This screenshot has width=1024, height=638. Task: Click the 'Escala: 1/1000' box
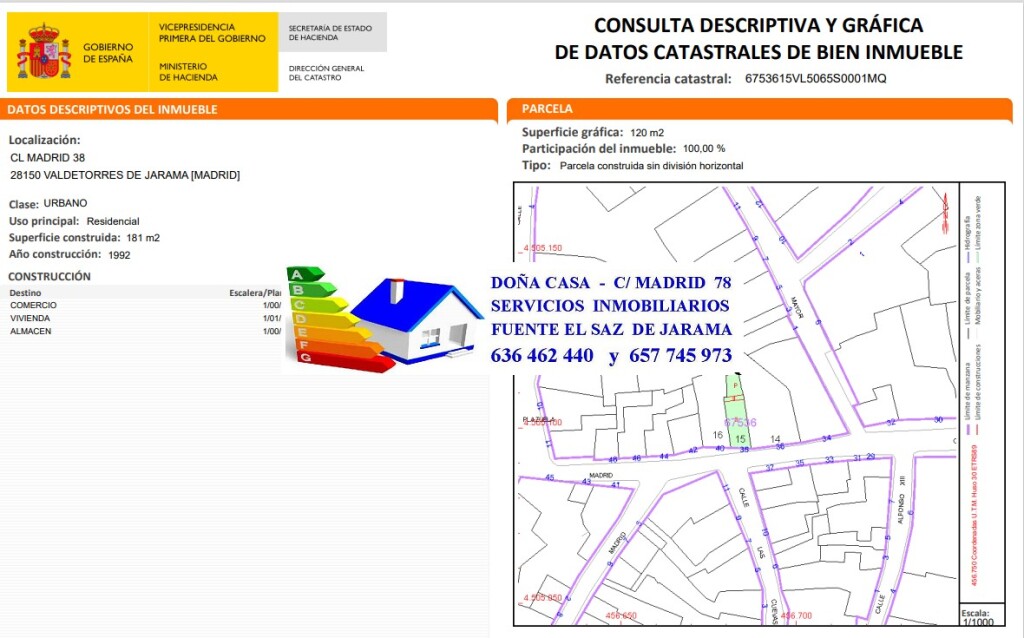coord(980,616)
